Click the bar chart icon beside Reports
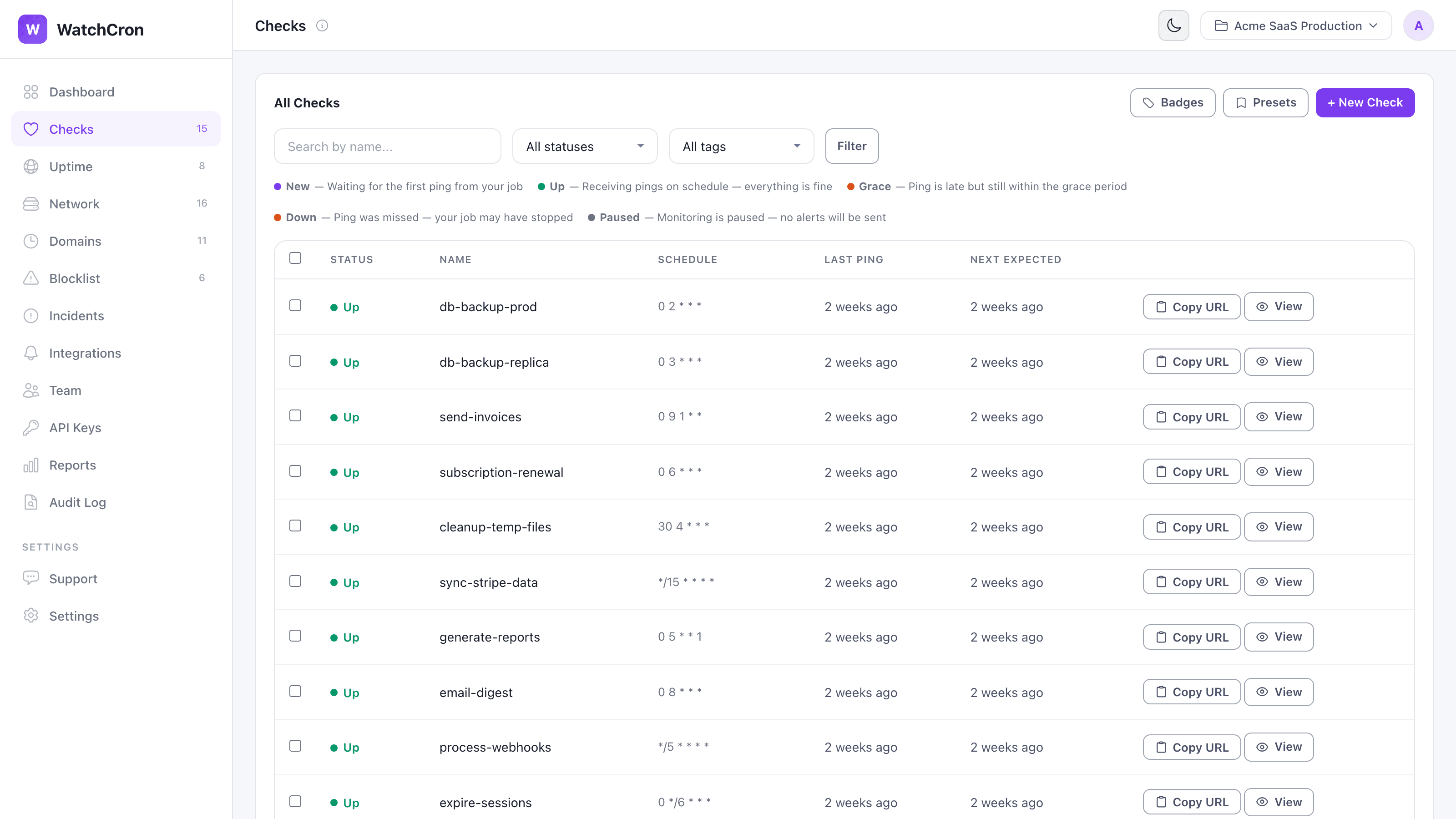Viewport: 1456px width, 819px height. [31, 465]
